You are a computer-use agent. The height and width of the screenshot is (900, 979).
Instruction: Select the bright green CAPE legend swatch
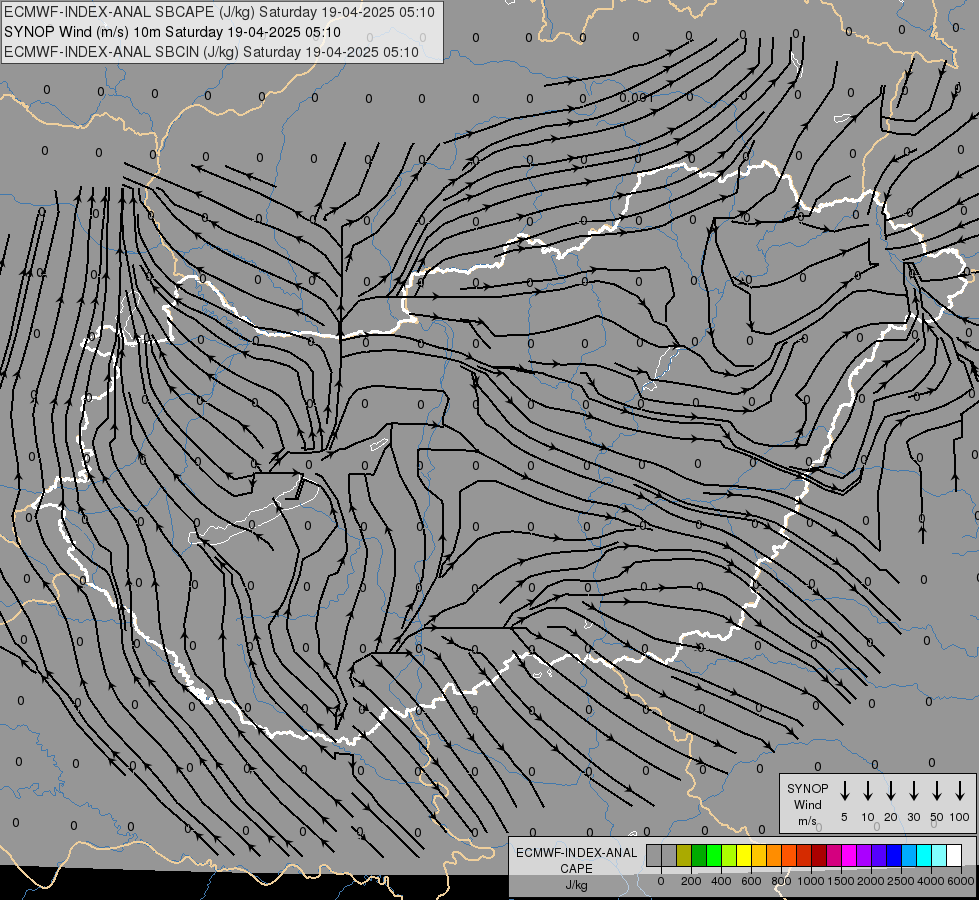(714, 856)
